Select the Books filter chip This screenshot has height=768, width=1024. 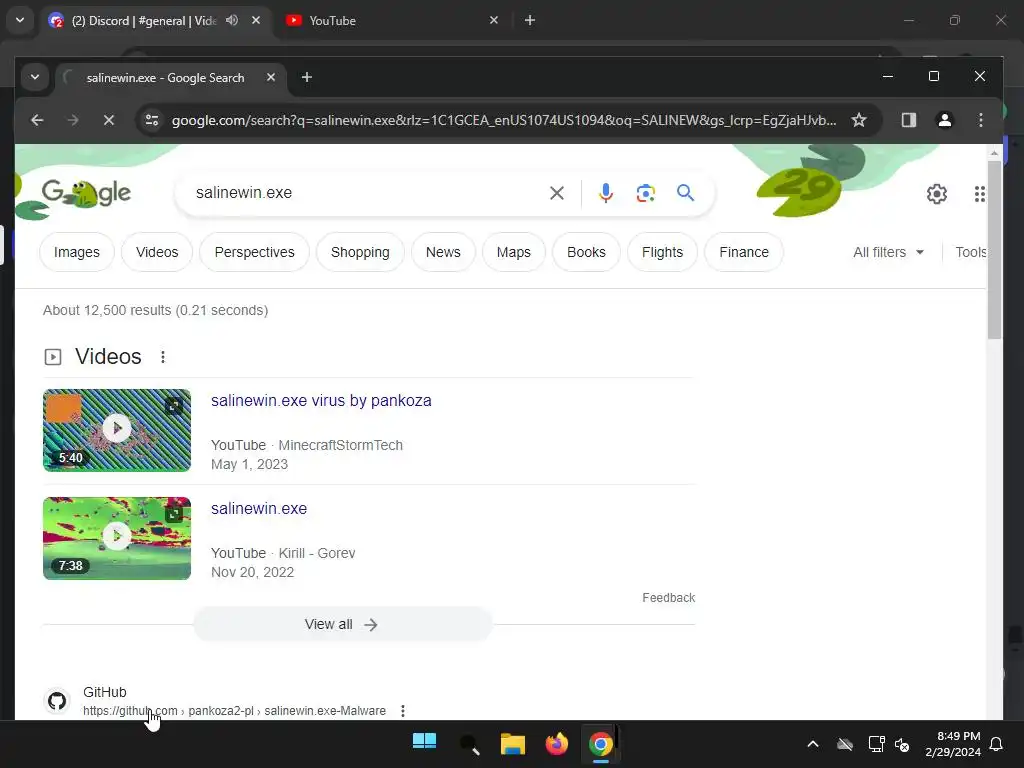click(586, 252)
